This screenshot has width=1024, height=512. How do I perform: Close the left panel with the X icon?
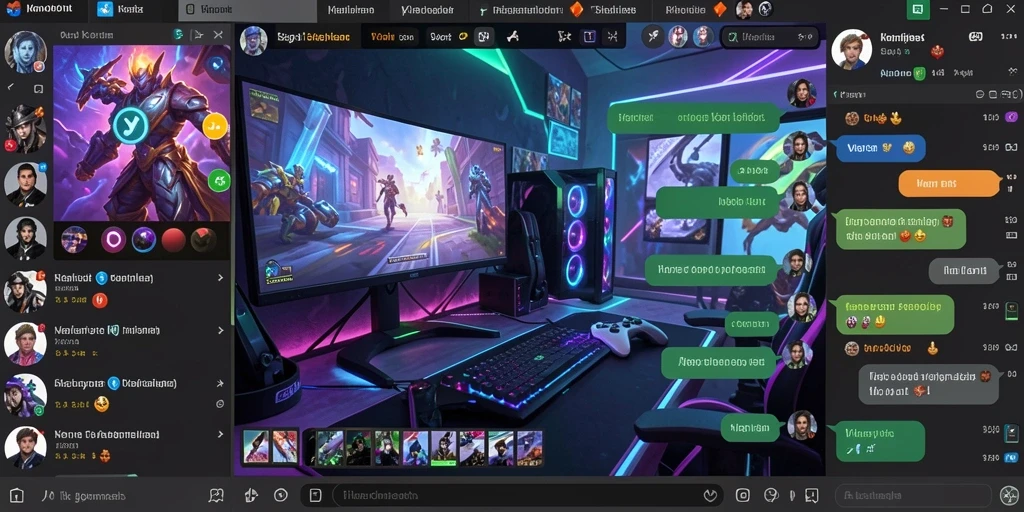point(218,35)
